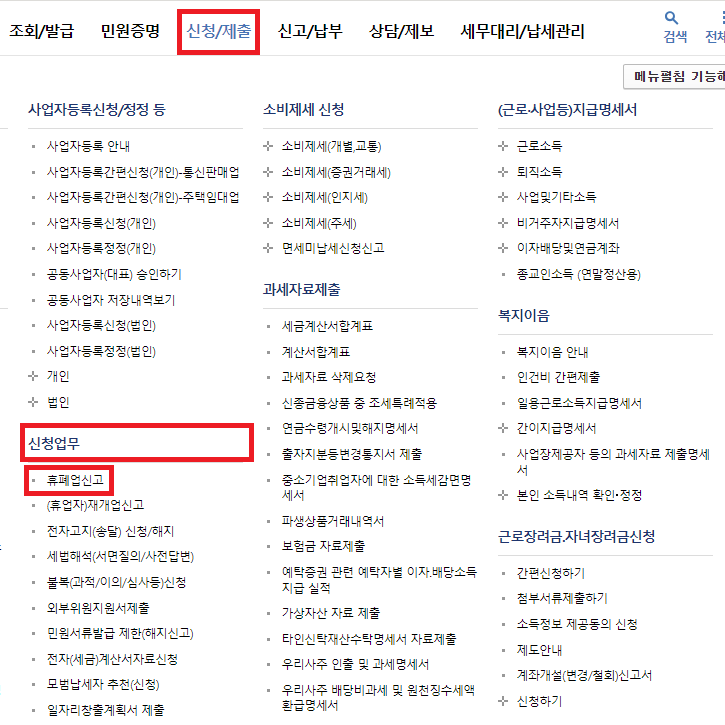
Task: Open 과세자료 삭제요청 link
Action: point(329,377)
